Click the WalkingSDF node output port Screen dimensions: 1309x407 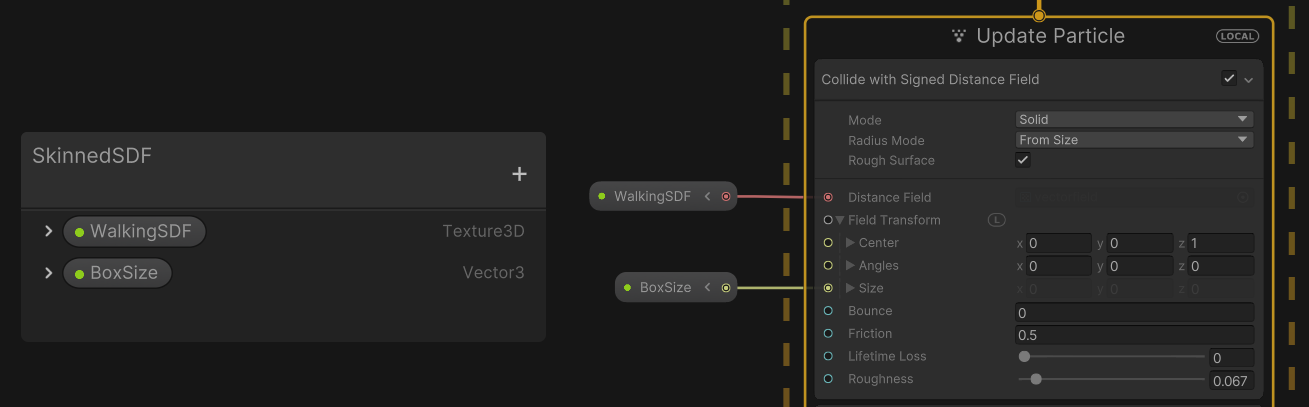coord(726,196)
